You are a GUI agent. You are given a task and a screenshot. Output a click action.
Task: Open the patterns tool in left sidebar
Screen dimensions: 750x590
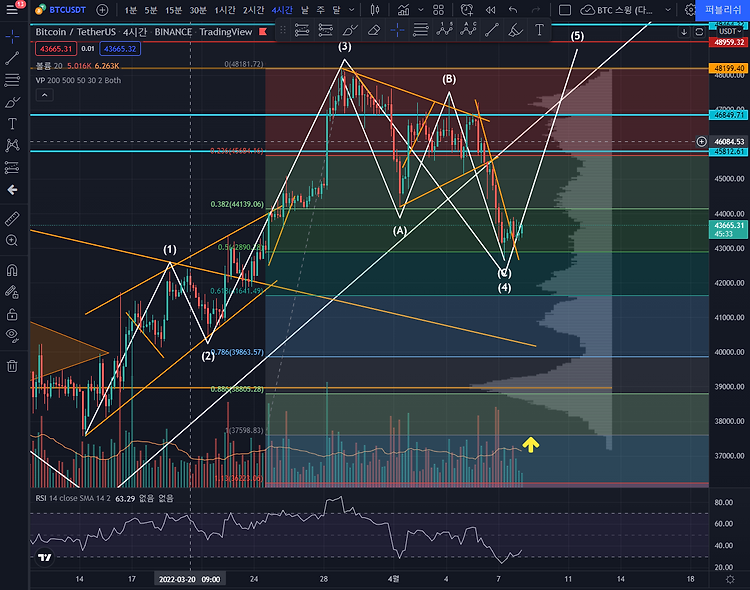(x=12, y=145)
